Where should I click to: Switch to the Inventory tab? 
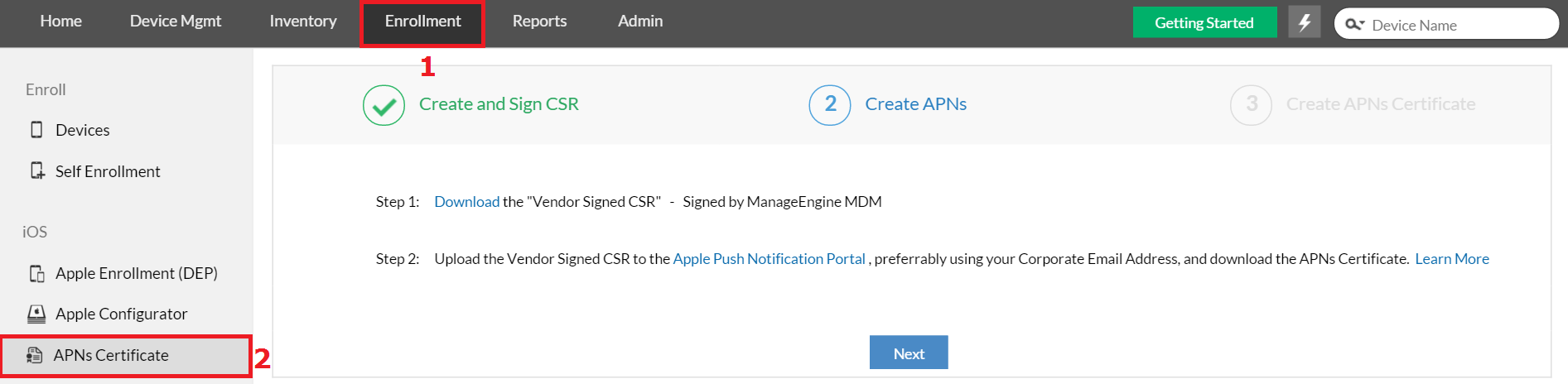click(303, 22)
